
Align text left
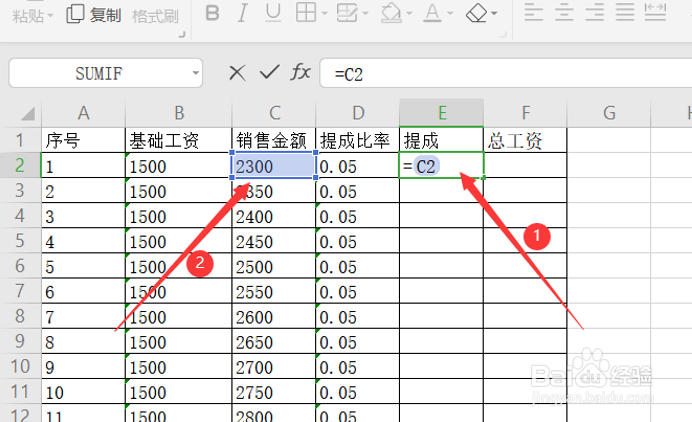pyautogui.click(x=534, y=12)
